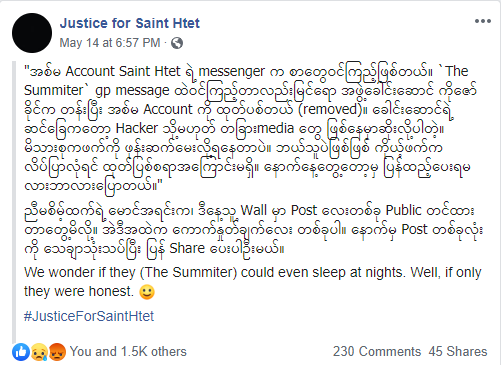Viewport: 501px width, 365px height.
Task: Click the gray vertical quote bar beside the post
Action: [14, 202]
